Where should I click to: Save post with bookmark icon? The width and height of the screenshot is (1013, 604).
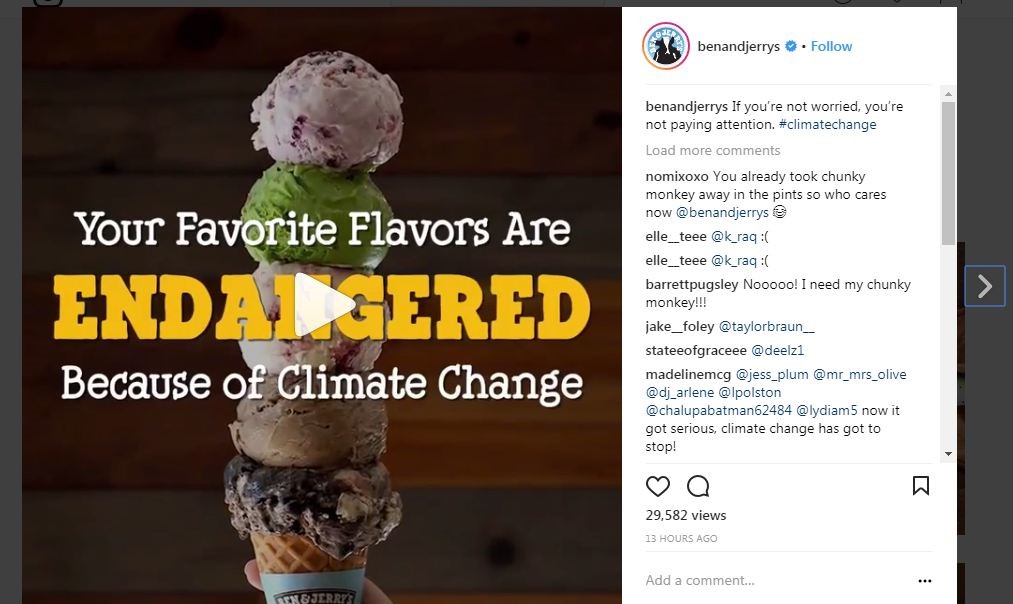[921, 486]
